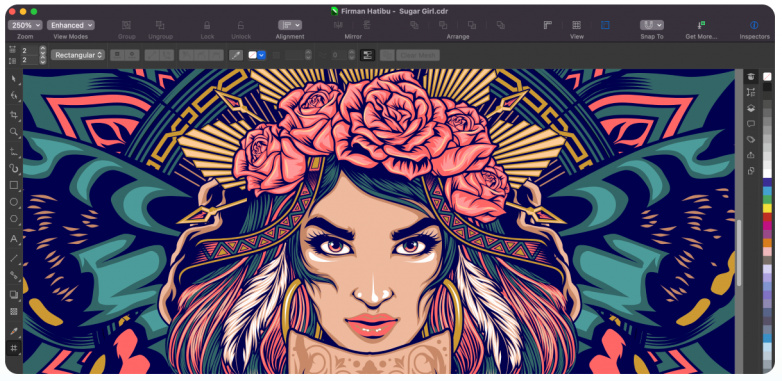Open the Comments inspector icon

[x=751, y=124]
